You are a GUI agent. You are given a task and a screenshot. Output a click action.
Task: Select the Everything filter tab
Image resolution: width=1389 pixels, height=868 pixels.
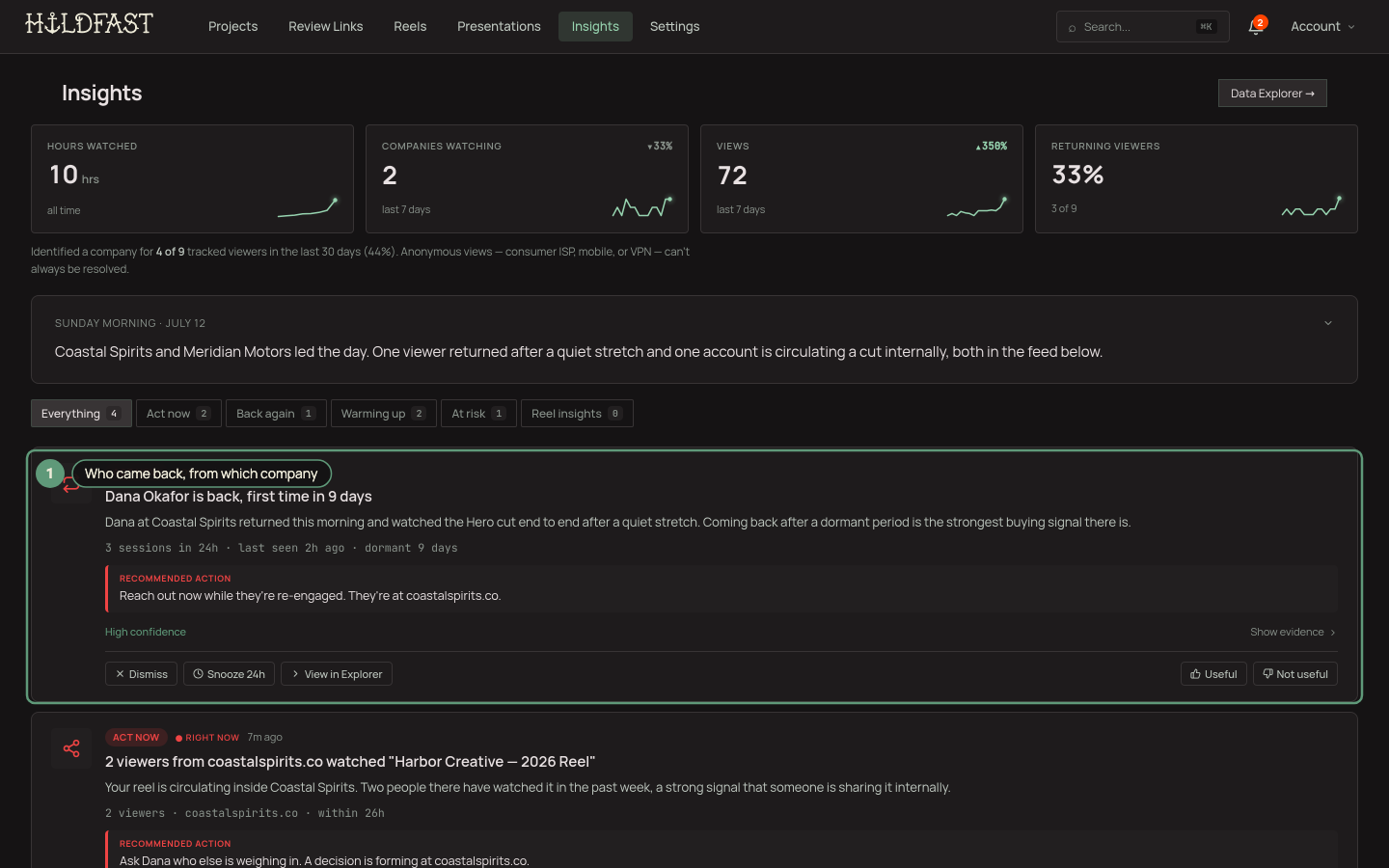(81, 414)
